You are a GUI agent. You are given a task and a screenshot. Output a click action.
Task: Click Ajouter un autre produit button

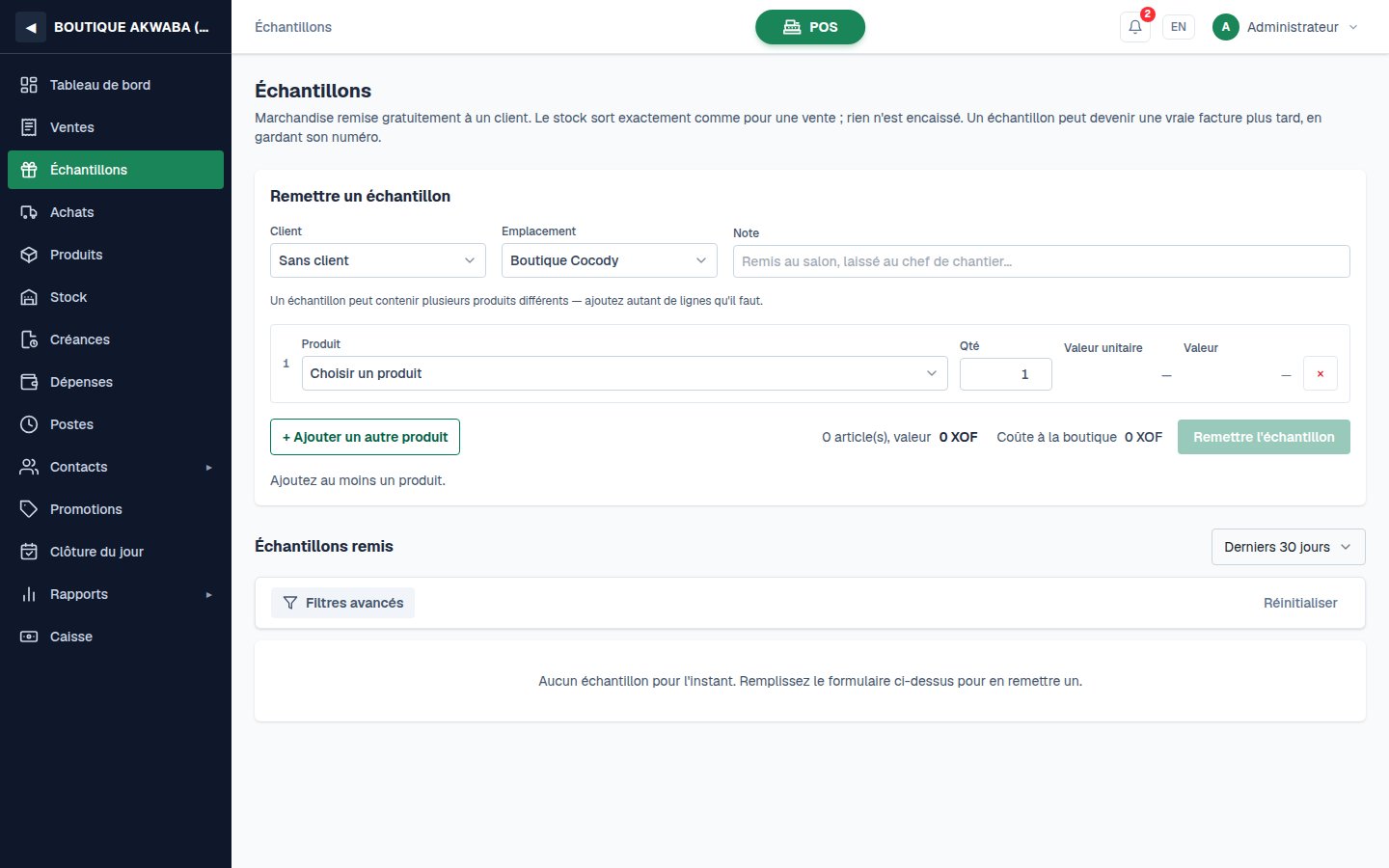(365, 437)
